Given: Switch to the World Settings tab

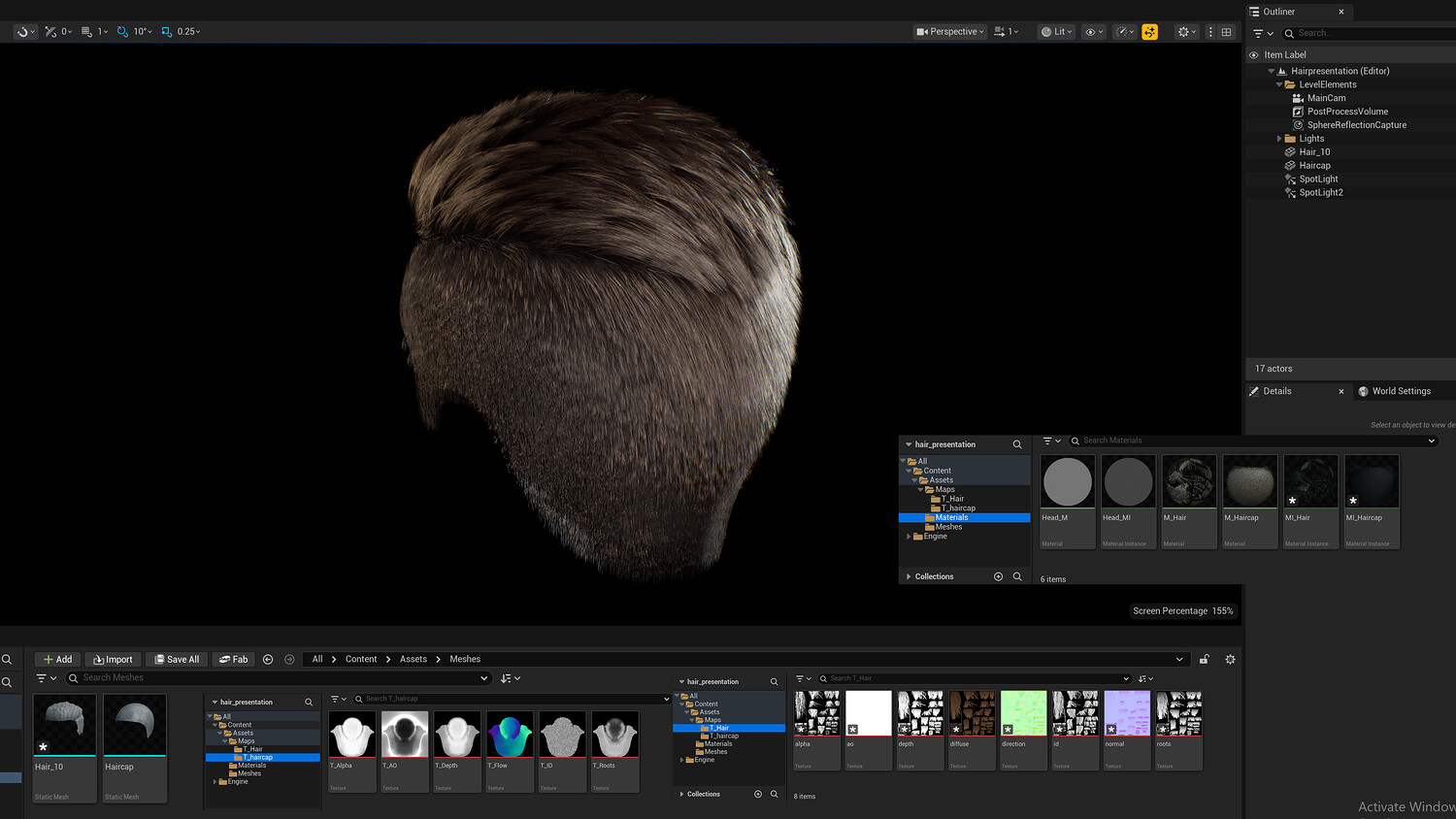Looking at the screenshot, I should pos(1401,391).
